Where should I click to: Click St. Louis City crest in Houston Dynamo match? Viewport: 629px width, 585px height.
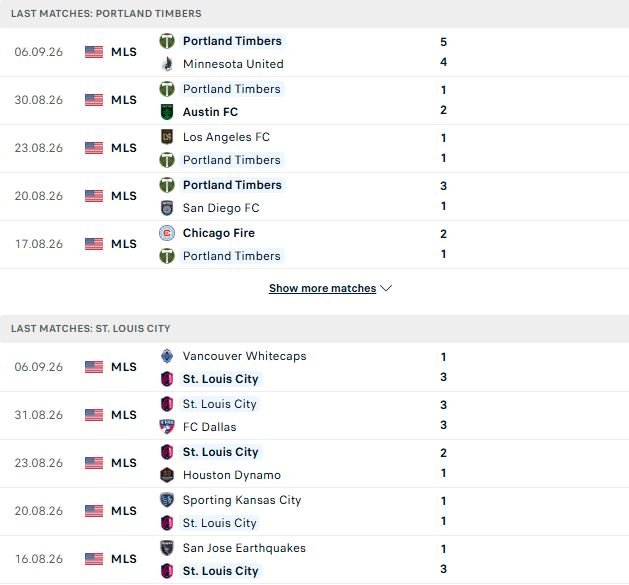tap(167, 452)
